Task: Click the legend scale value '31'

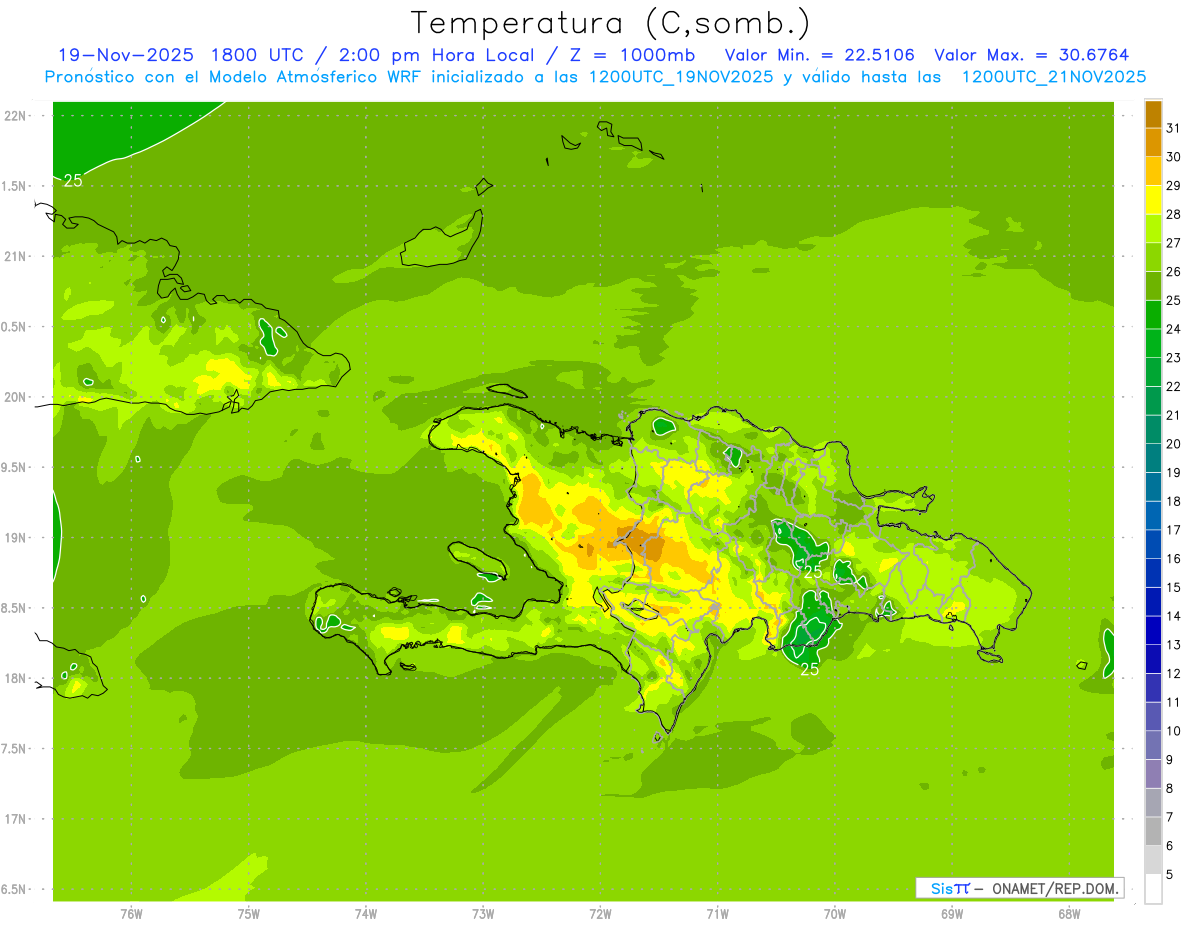Action: point(1174,128)
